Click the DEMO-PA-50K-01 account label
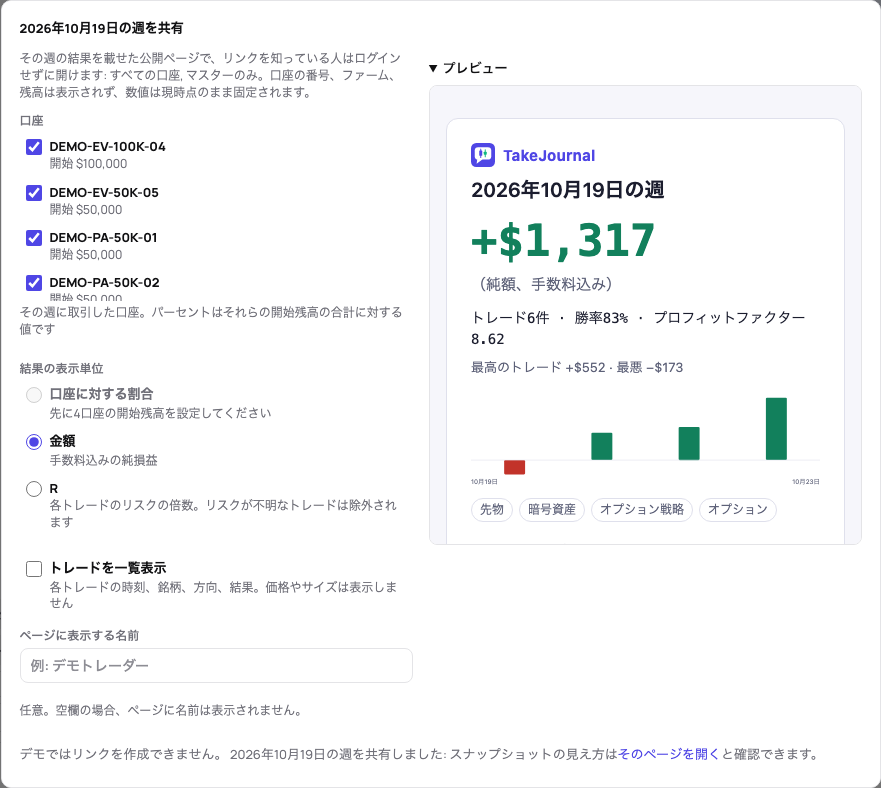The height and width of the screenshot is (788, 881). pos(103,238)
